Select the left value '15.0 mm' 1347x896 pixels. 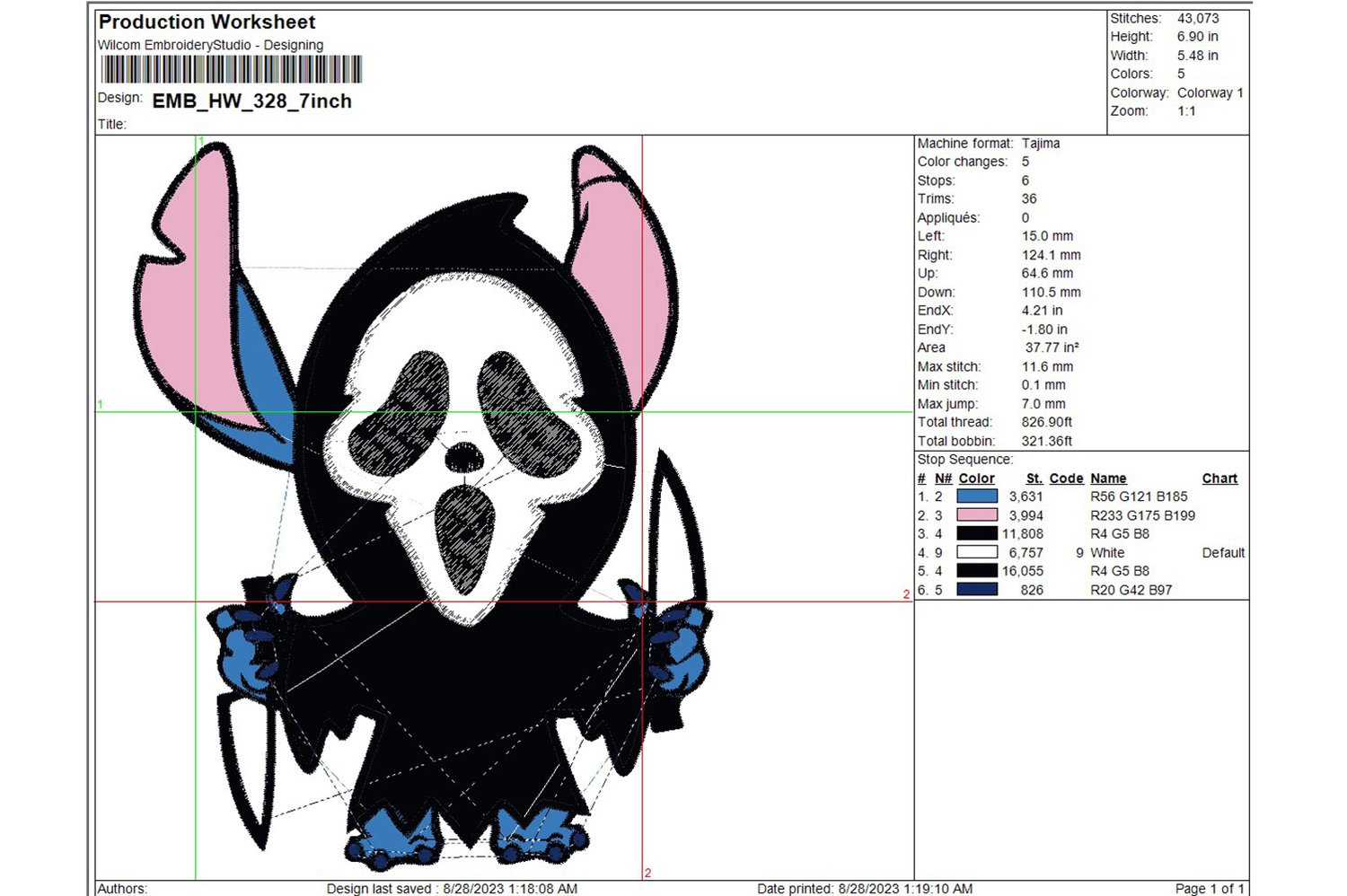pyautogui.click(x=1047, y=236)
